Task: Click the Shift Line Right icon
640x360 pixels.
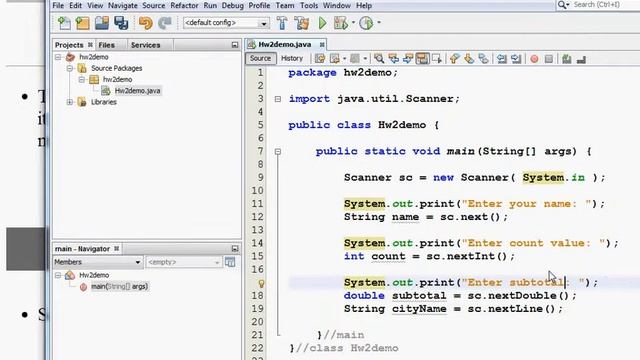Action: click(x=516, y=59)
